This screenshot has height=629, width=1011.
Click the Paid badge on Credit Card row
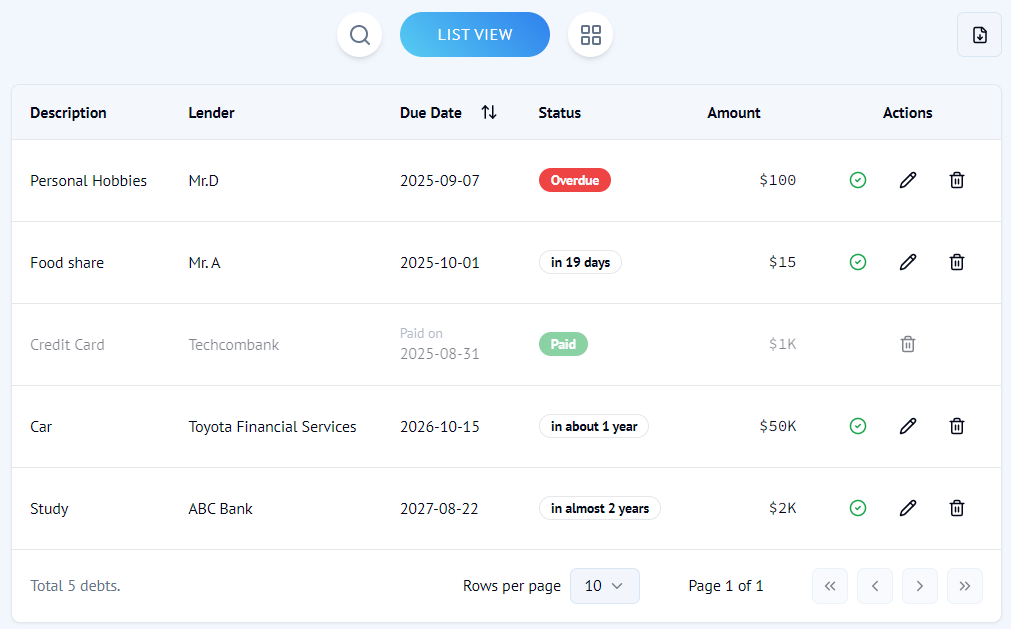point(563,344)
